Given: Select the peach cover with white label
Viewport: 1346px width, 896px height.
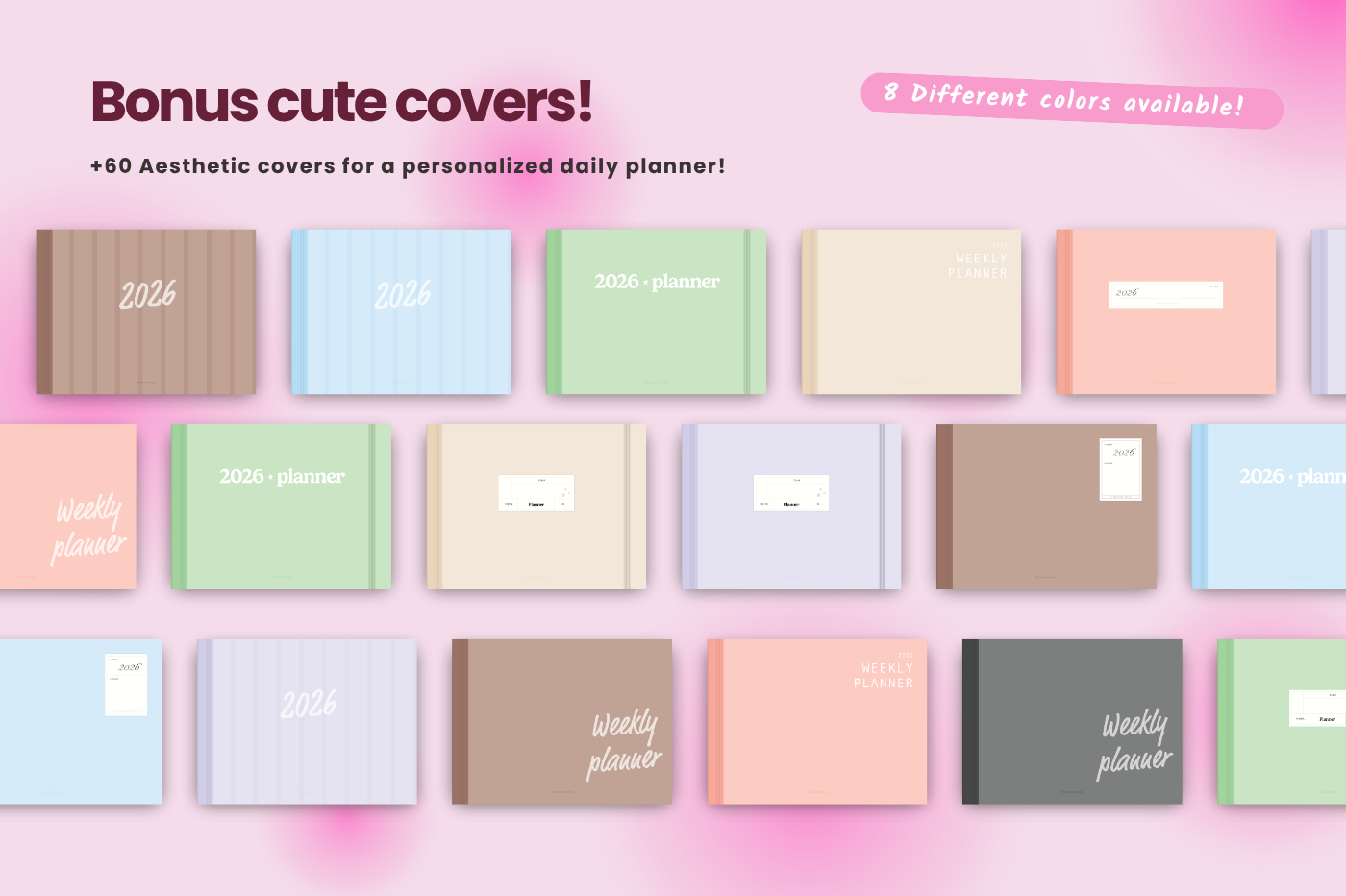Looking at the screenshot, I should (1166, 311).
